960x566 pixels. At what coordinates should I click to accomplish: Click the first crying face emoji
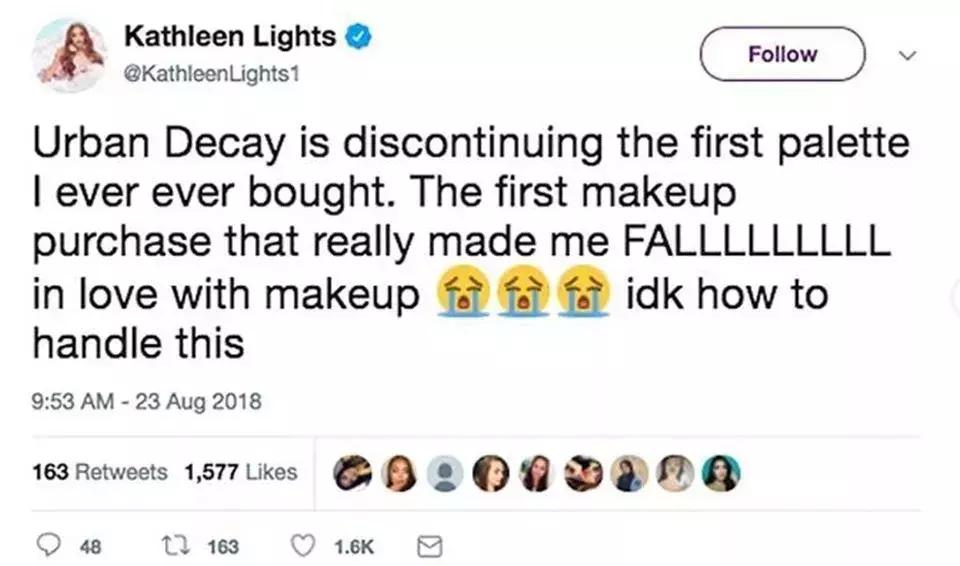460,297
